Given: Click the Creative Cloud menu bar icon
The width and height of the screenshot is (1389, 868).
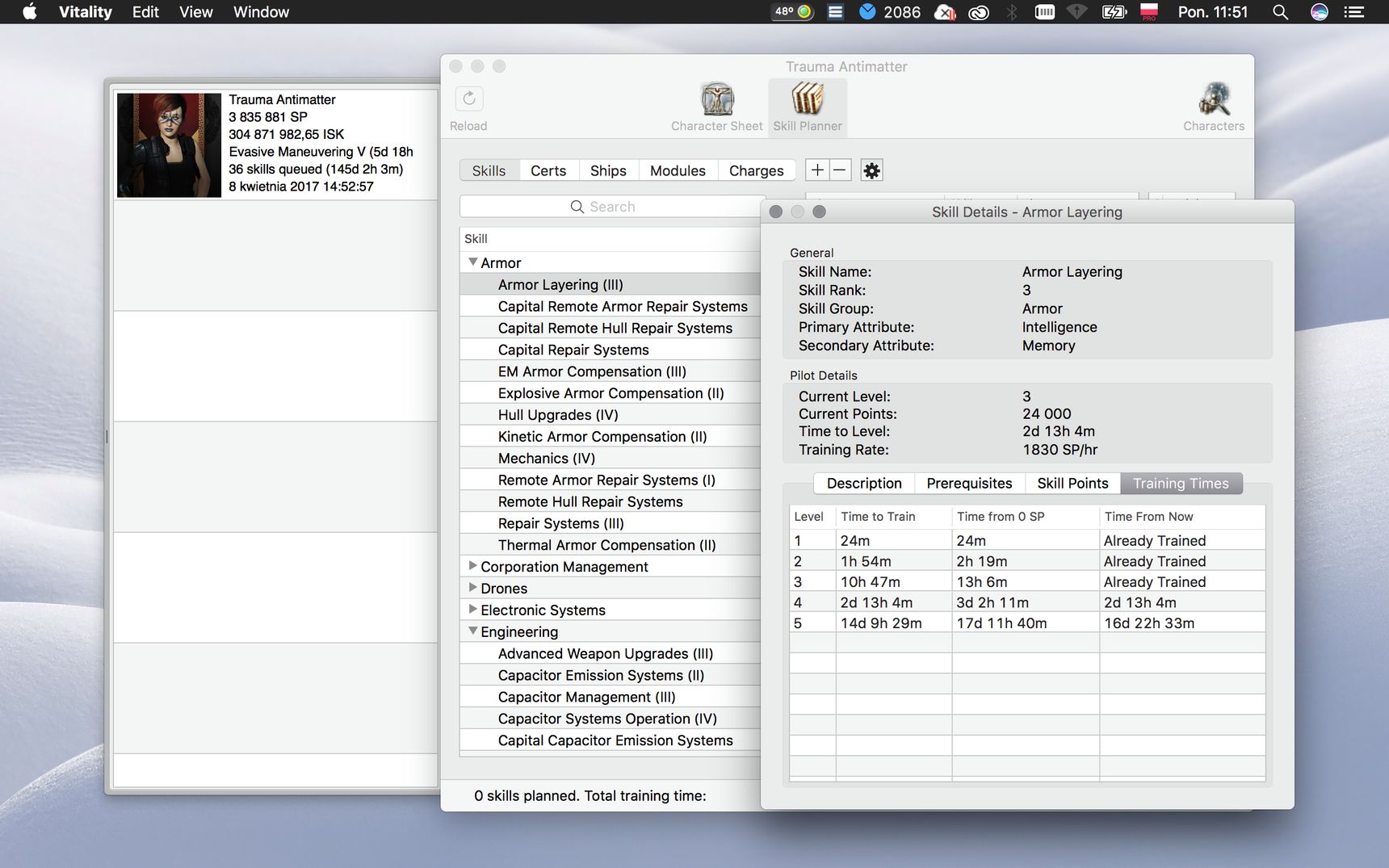Looking at the screenshot, I should click(x=979, y=12).
